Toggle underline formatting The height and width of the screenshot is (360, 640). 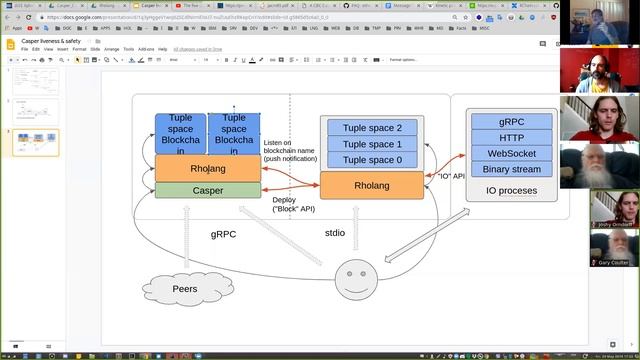[244, 60]
